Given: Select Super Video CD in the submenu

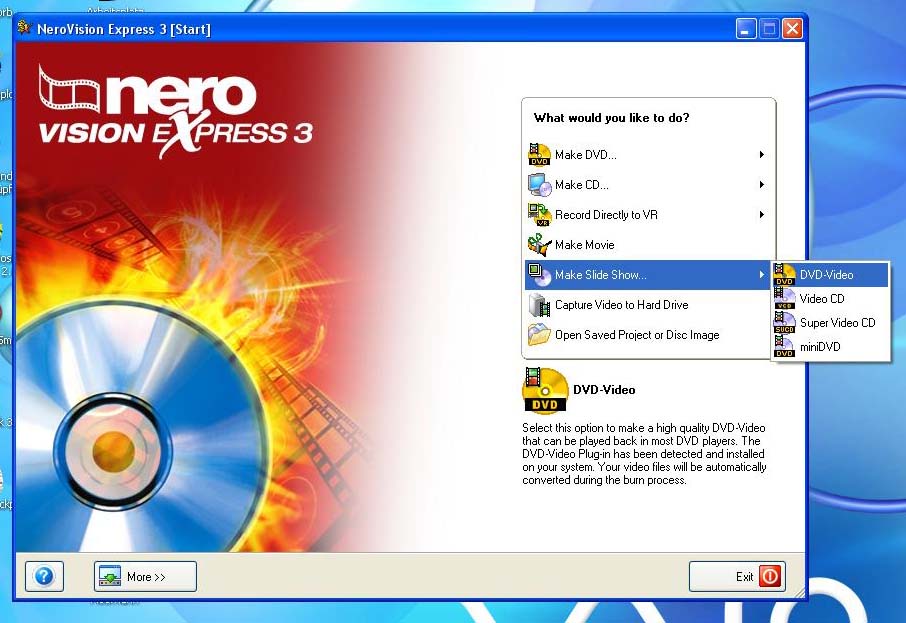Looking at the screenshot, I should pos(831,322).
